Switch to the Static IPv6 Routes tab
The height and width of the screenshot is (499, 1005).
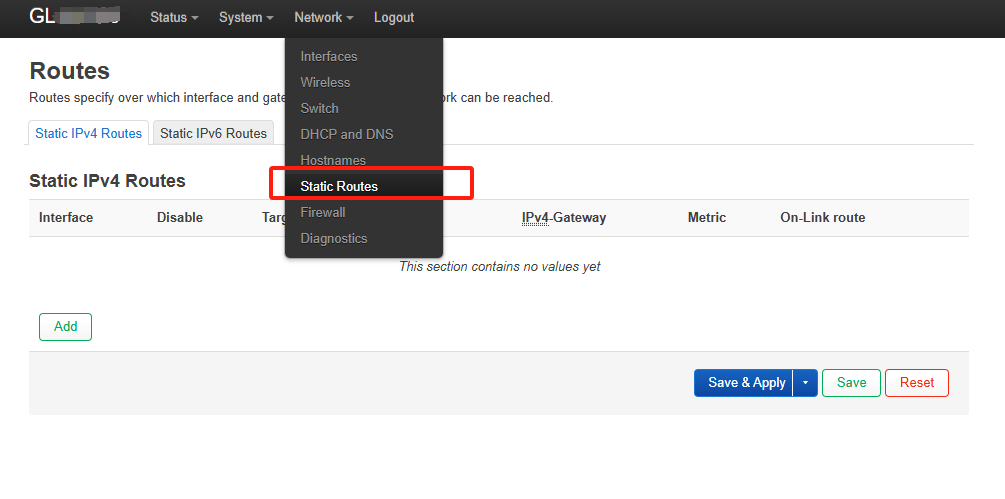pyautogui.click(x=214, y=133)
